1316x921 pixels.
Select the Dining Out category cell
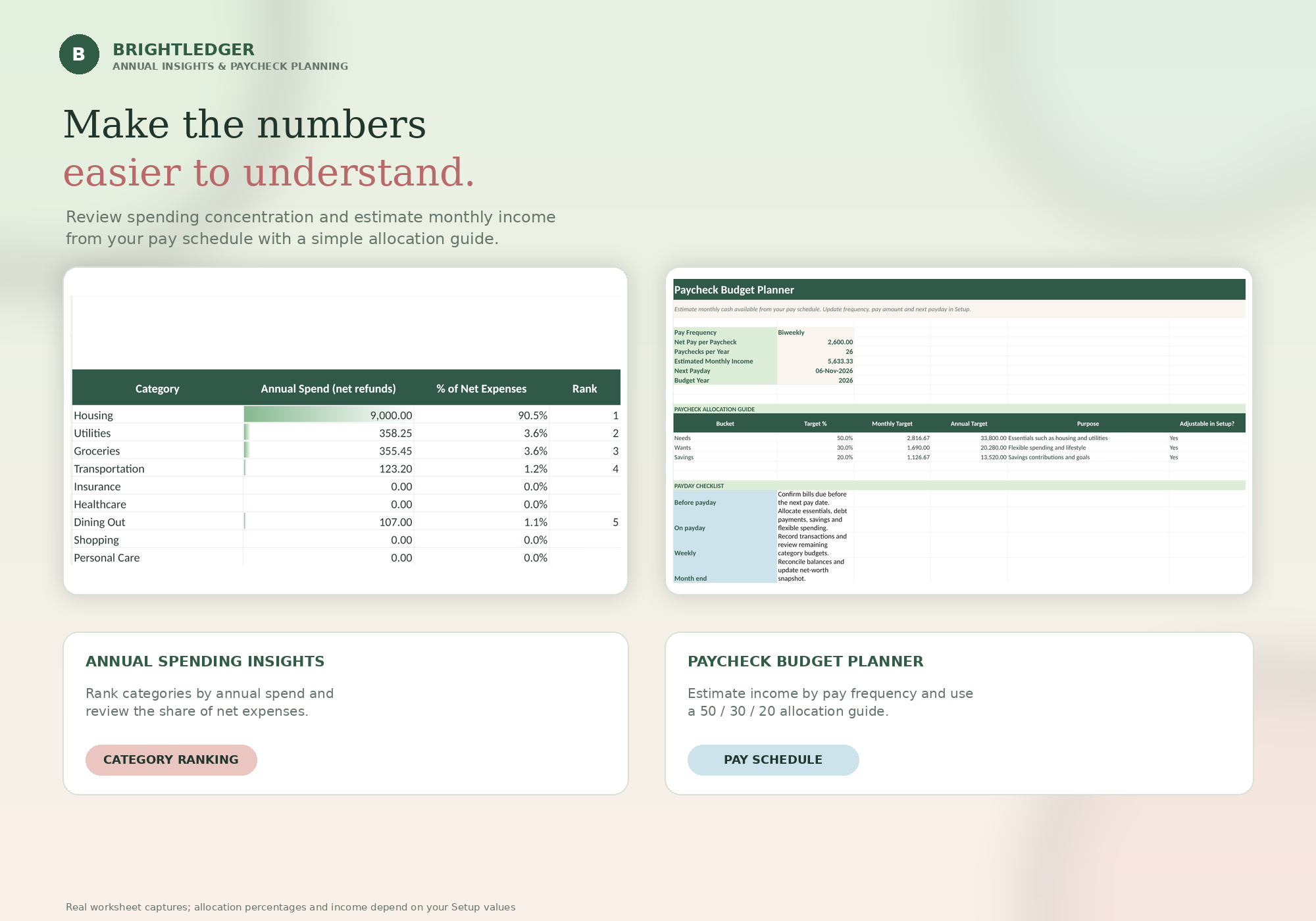coord(158,522)
